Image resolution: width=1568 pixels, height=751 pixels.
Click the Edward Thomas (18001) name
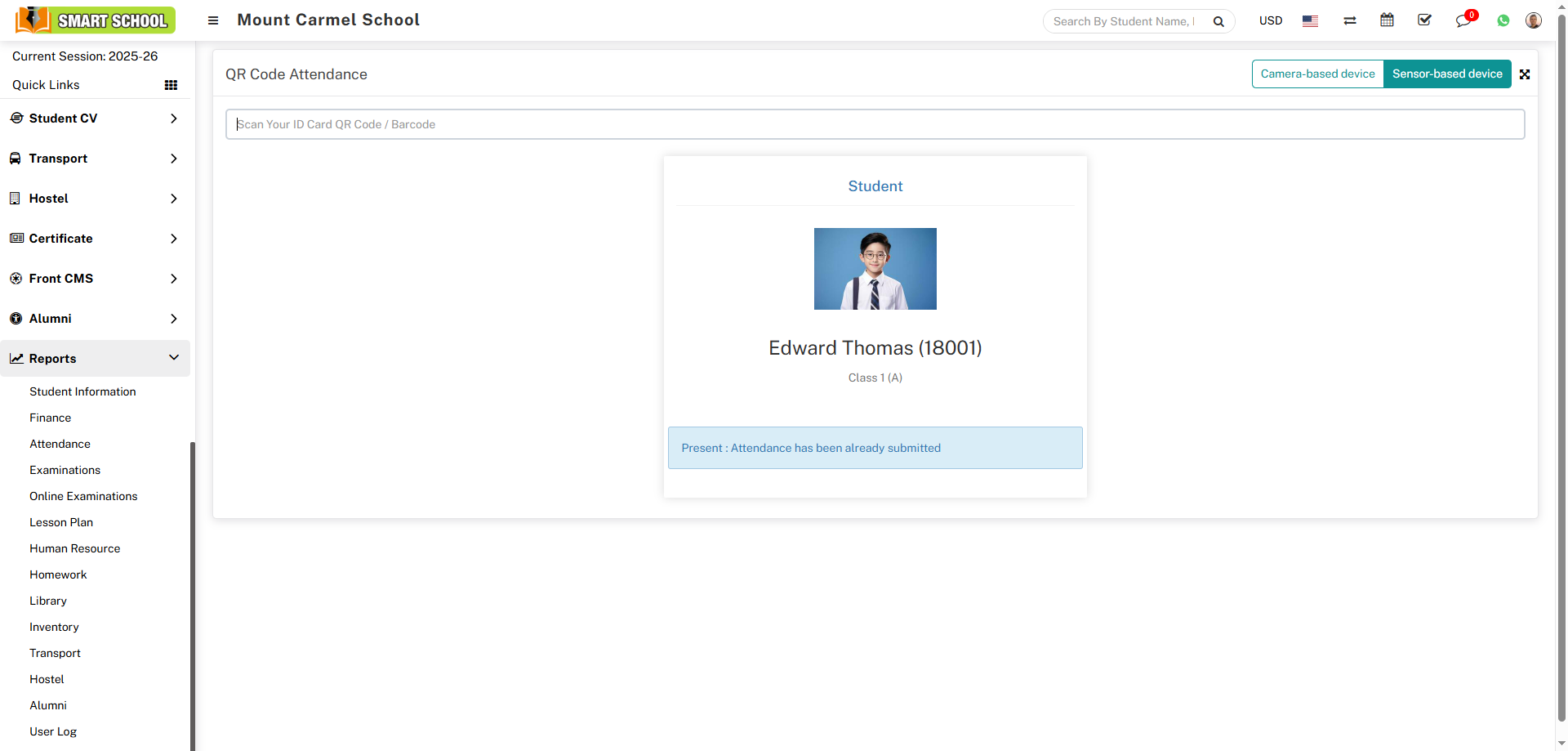pos(875,348)
